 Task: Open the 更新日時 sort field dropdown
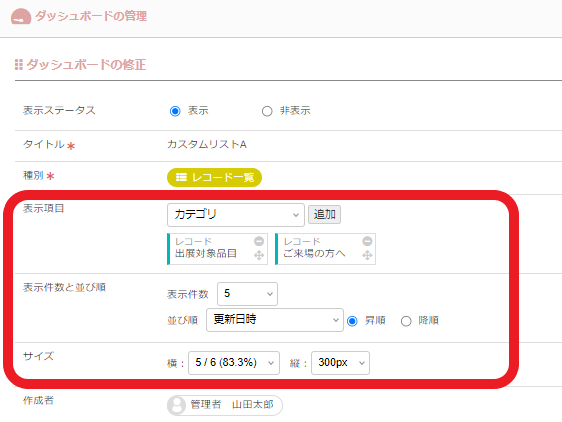[x=275, y=320]
